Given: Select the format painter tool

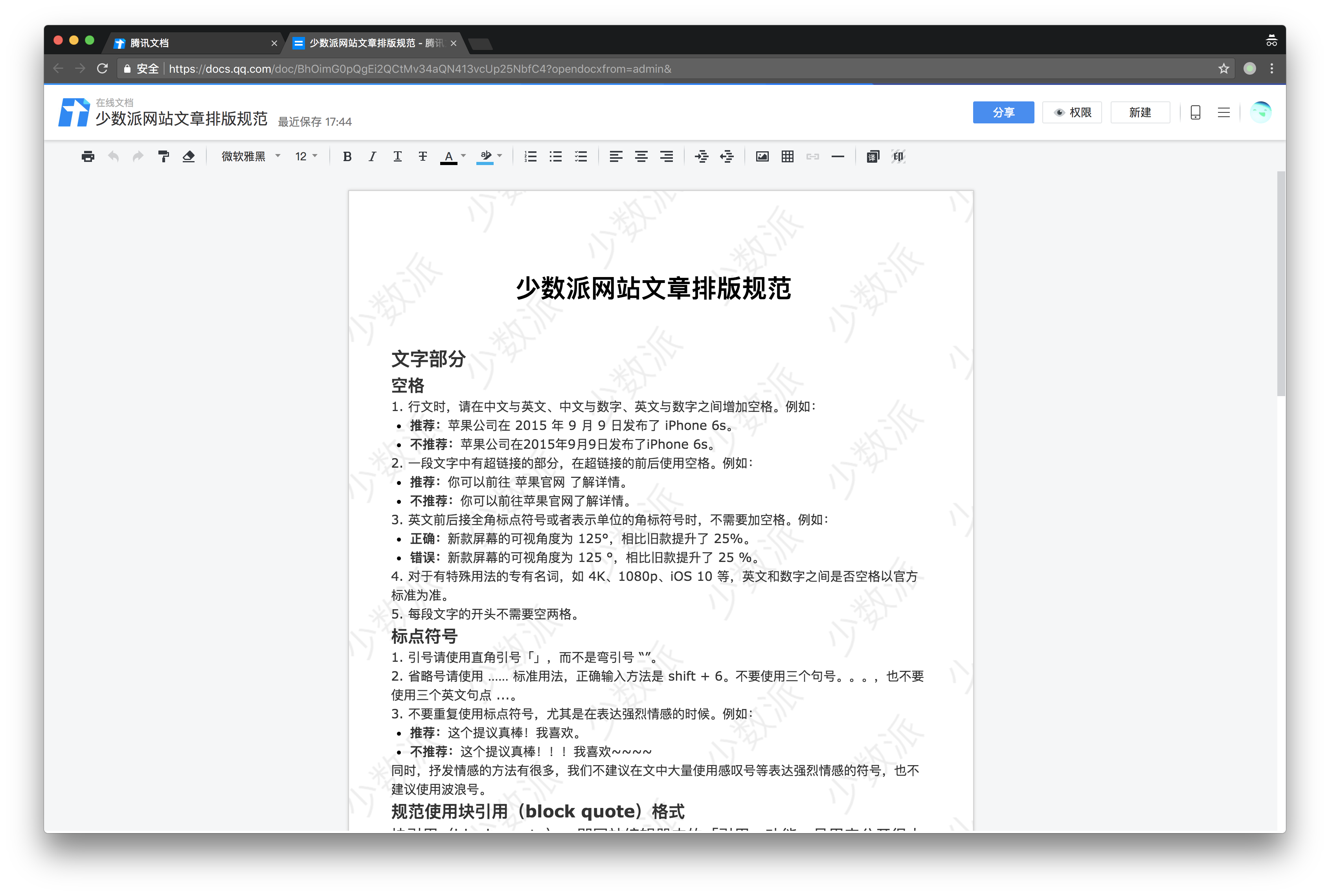Looking at the screenshot, I should tap(163, 156).
